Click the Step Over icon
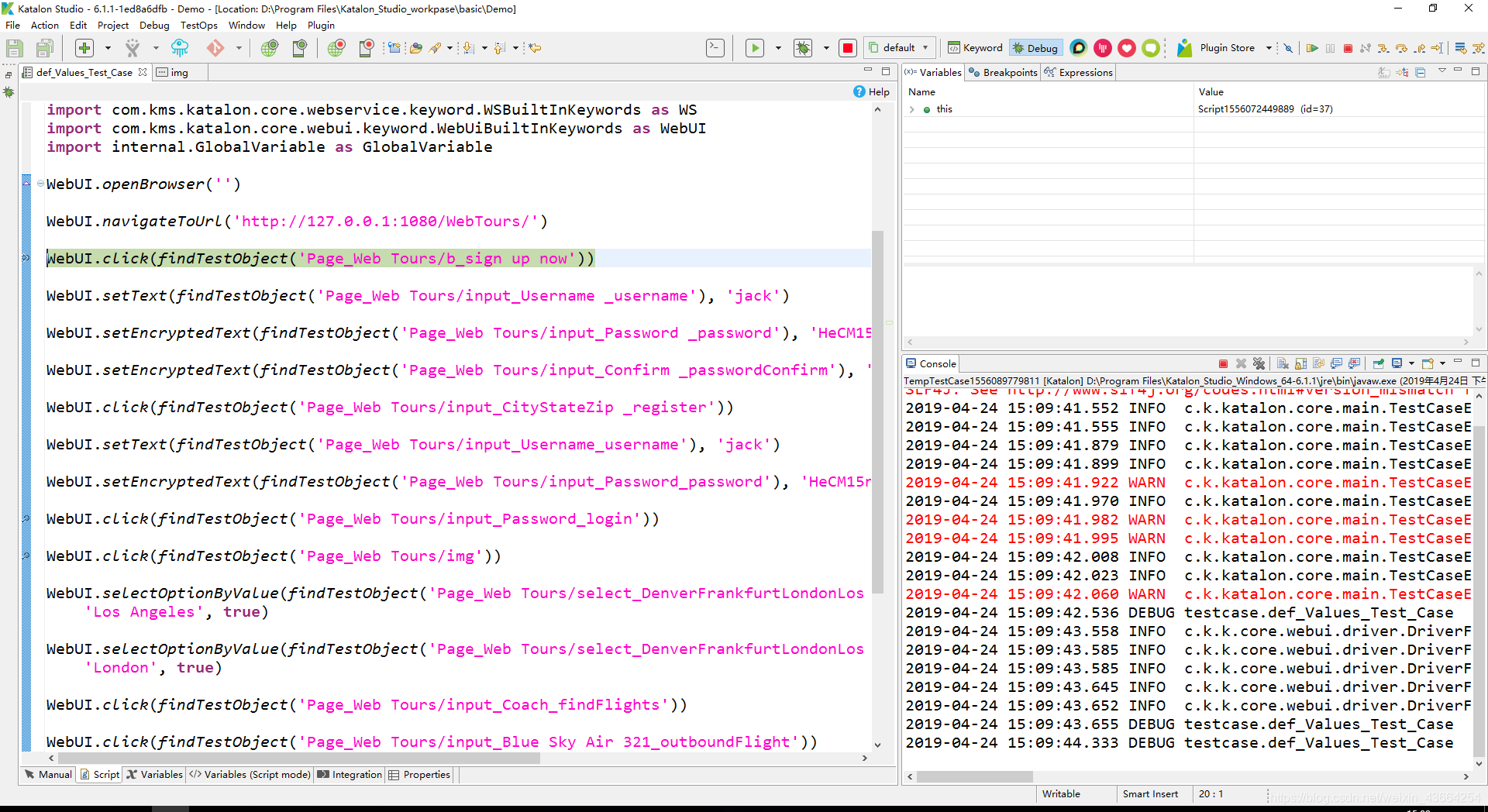The image size is (1488, 812). click(x=1401, y=48)
